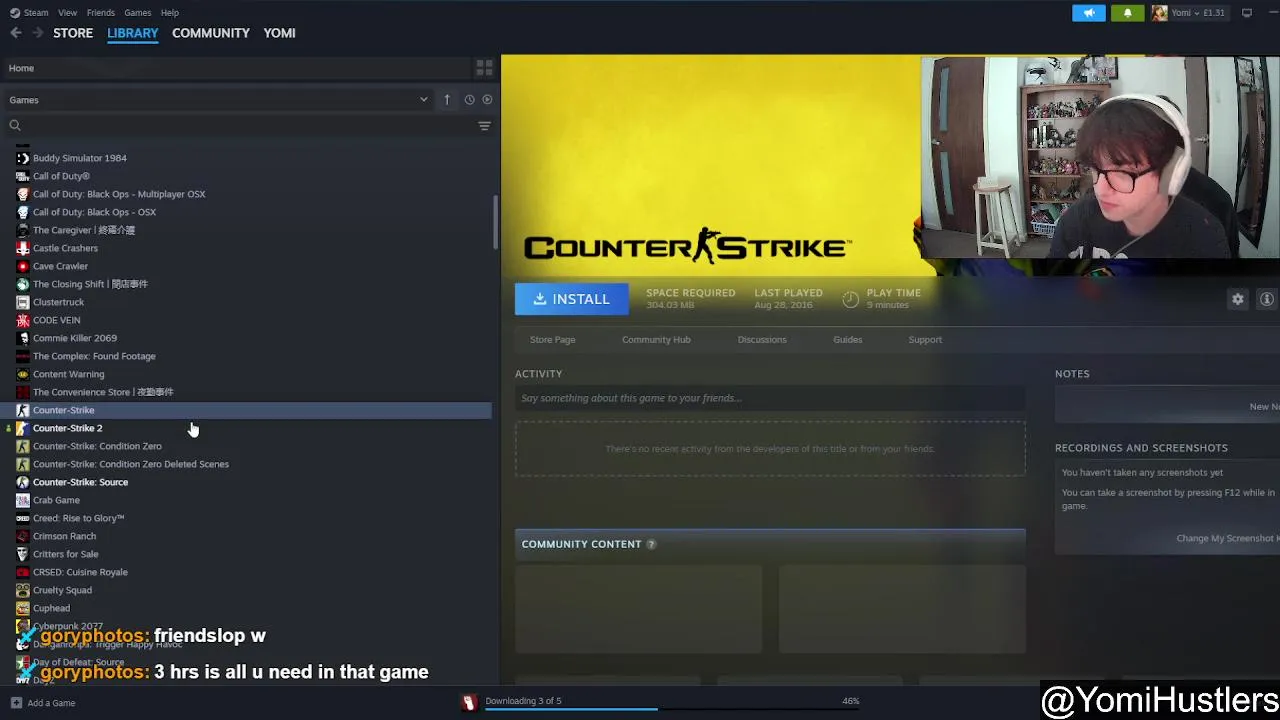This screenshot has width=1280, height=720.
Task: Toggle the library grid view icon
Action: click(x=484, y=68)
